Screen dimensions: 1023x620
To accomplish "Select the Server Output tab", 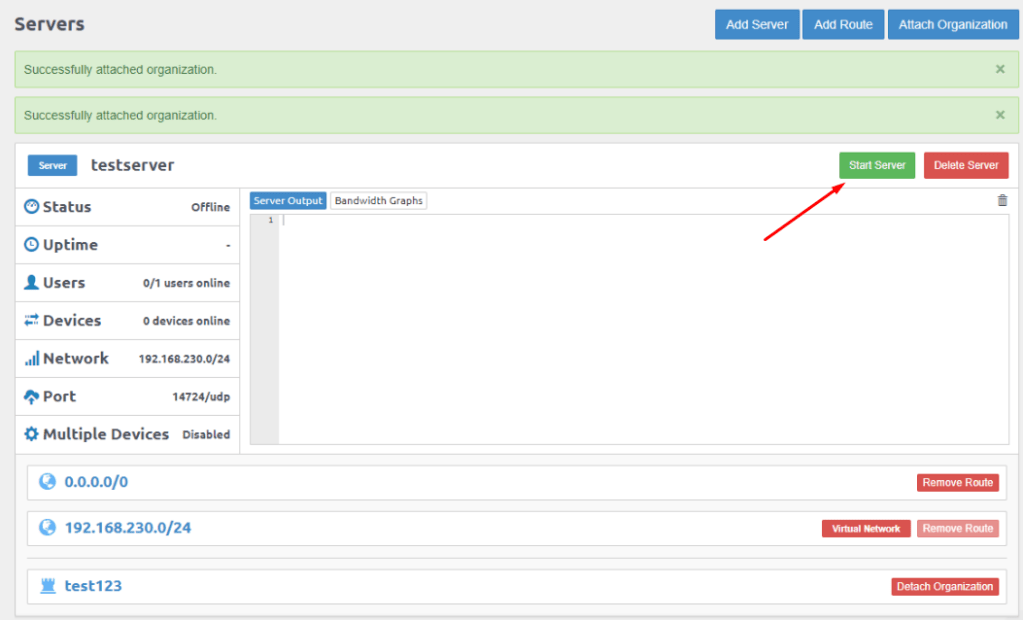I will pyautogui.click(x=288, y=201).
